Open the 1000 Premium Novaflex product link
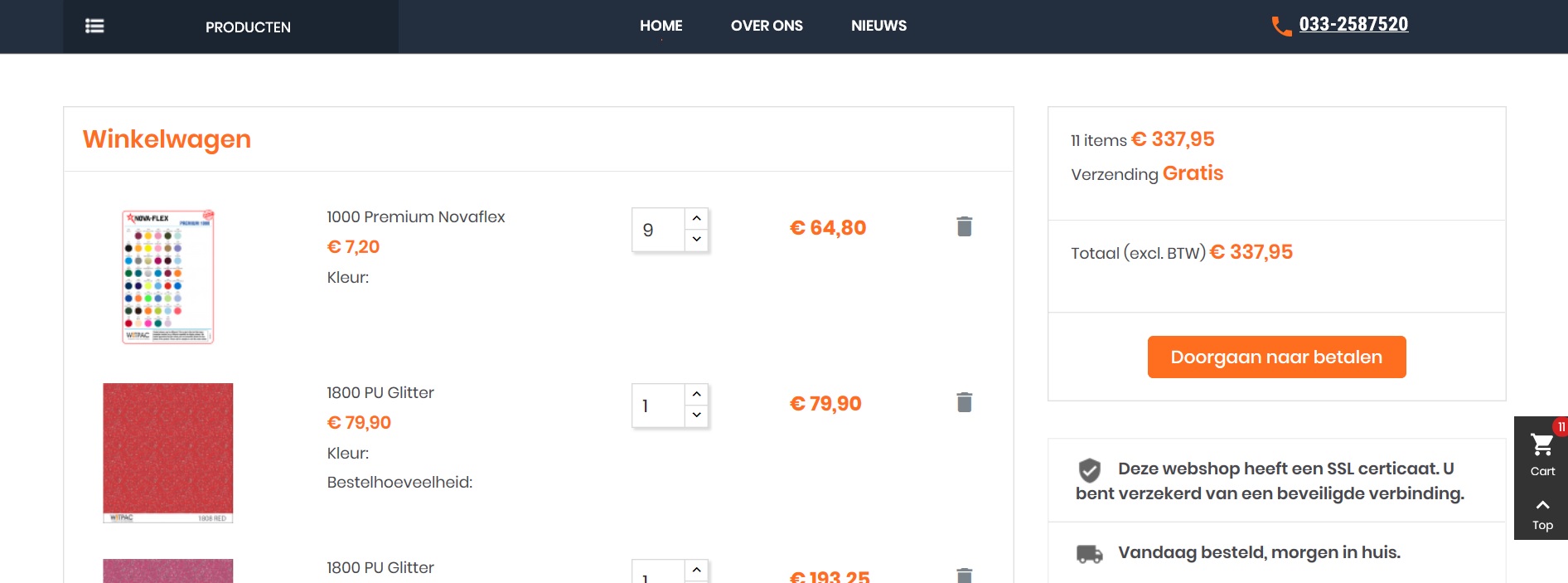 [x=415, y=216]
